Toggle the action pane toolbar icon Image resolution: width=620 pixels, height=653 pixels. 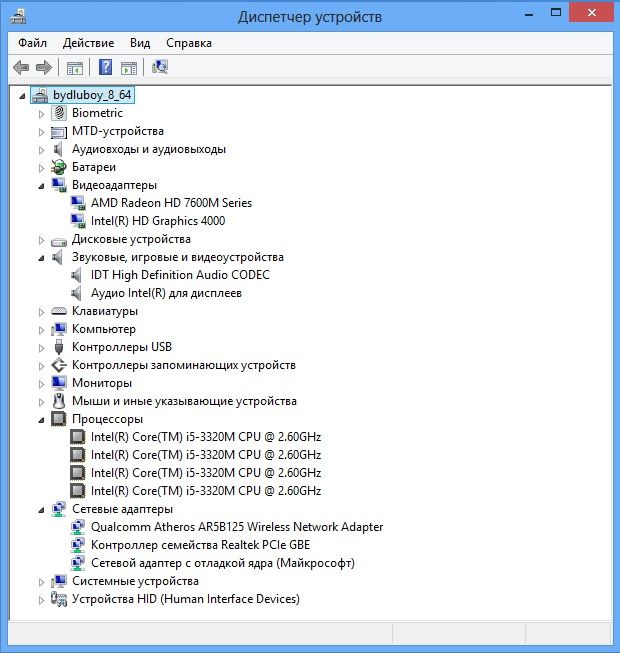129,67
